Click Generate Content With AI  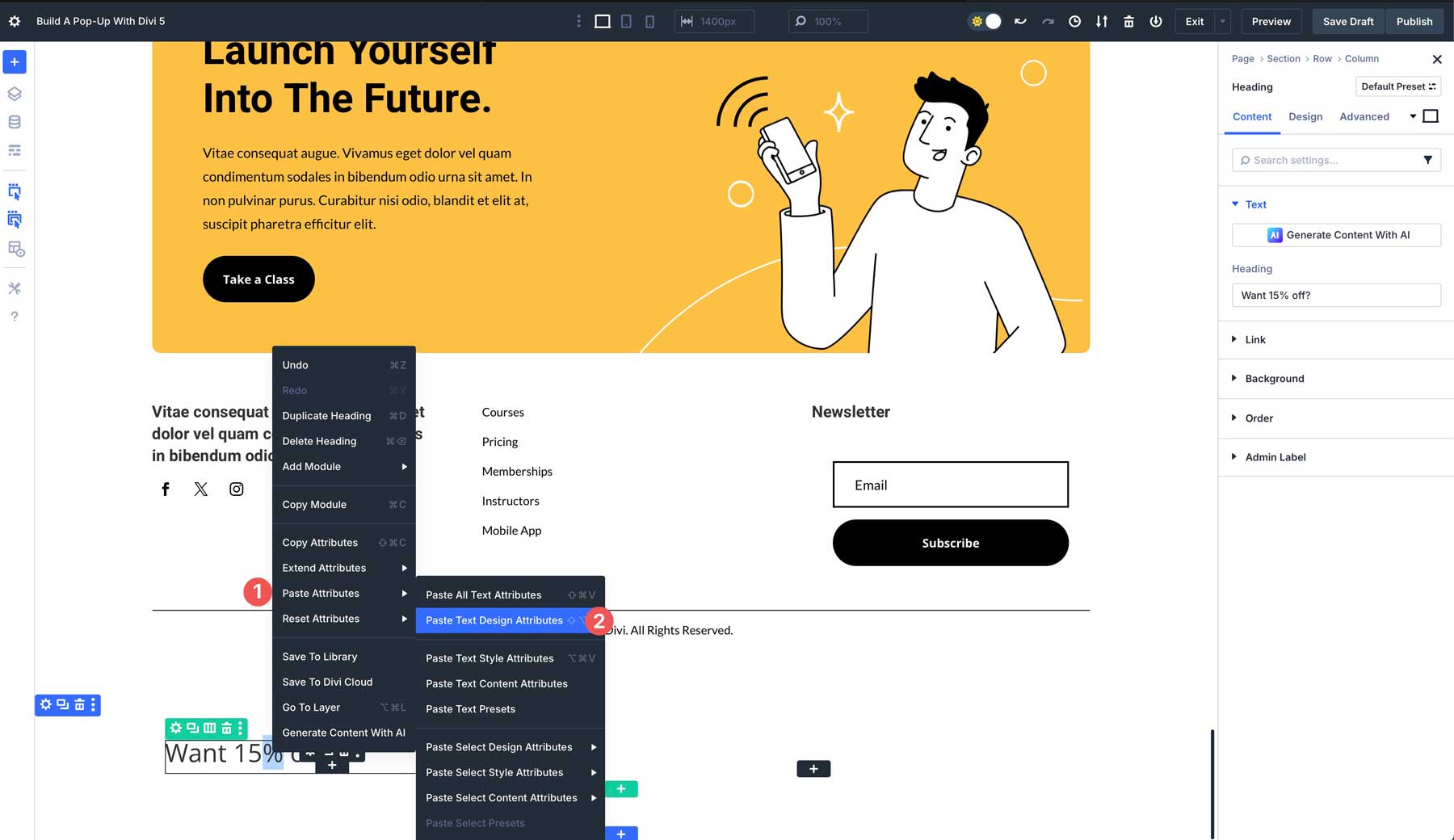(x=1335, y=235)
